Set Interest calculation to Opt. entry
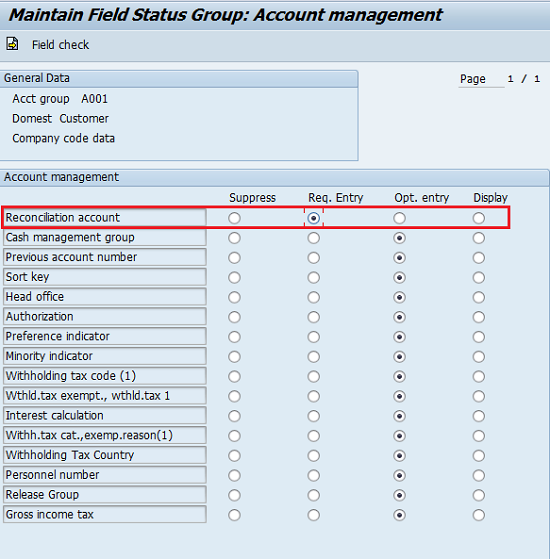The height and width of the screenshot is (559, 550). (400, 416)
